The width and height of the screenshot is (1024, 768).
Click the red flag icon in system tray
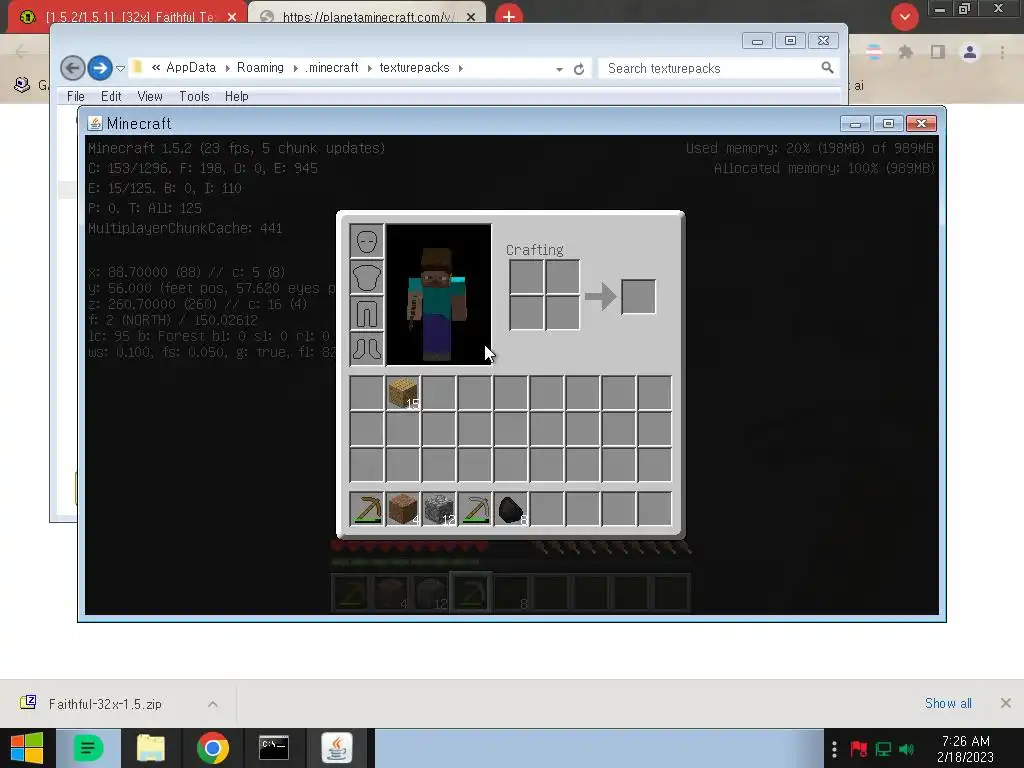pyautogui.click(x=859, y=749)
